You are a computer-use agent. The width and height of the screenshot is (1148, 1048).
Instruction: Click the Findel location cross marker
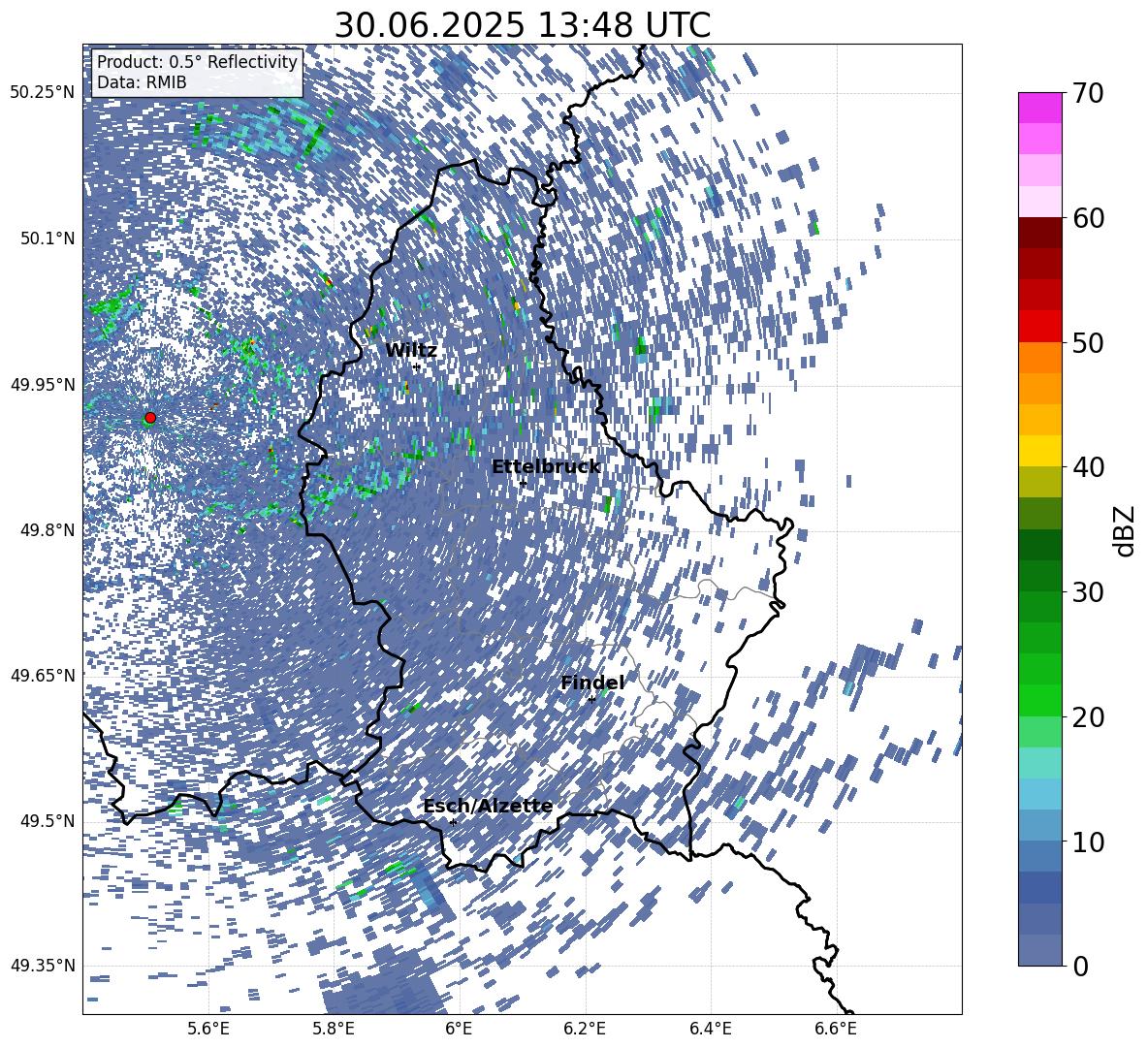[591, 700]
